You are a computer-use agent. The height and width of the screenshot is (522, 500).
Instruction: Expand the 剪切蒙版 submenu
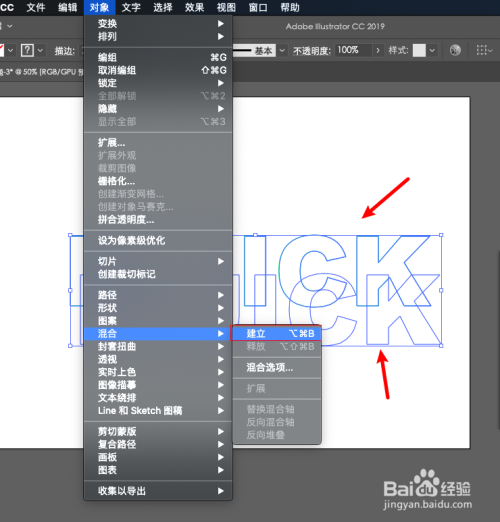pos(158,432)
